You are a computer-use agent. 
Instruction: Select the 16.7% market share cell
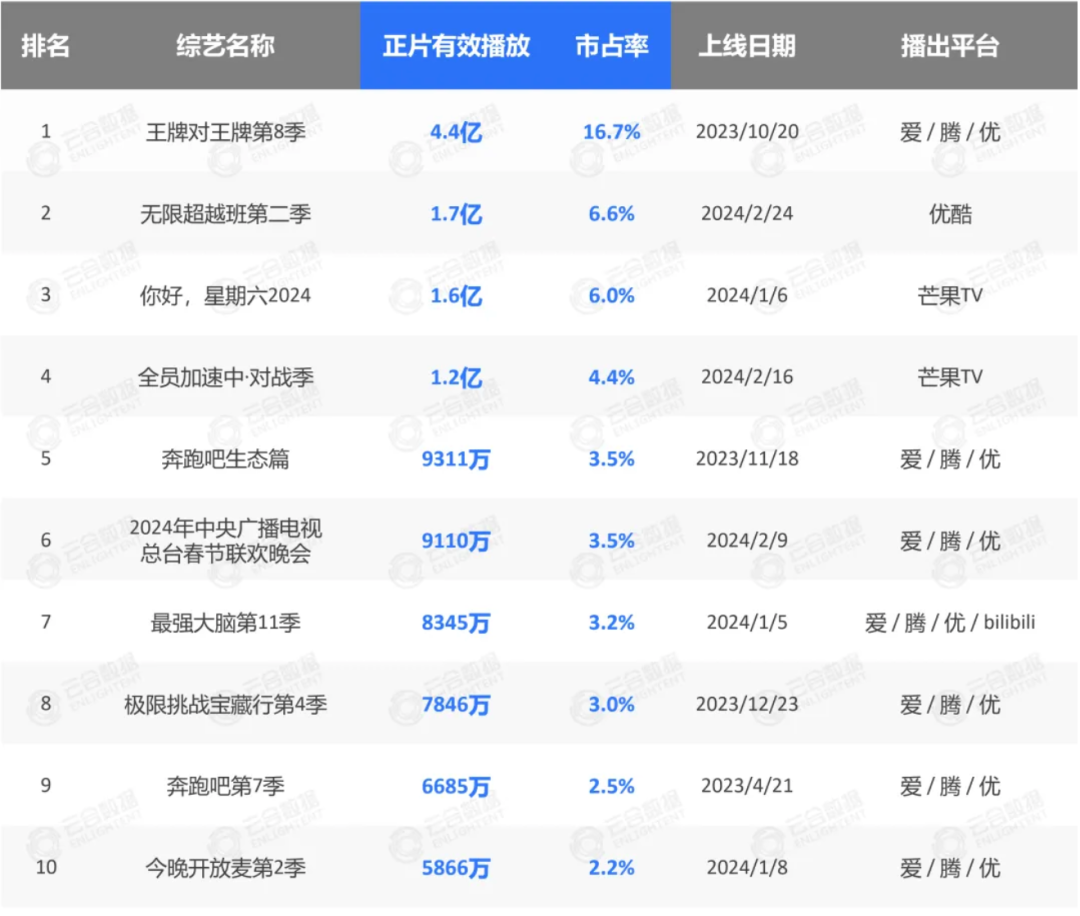coord(611,132)
